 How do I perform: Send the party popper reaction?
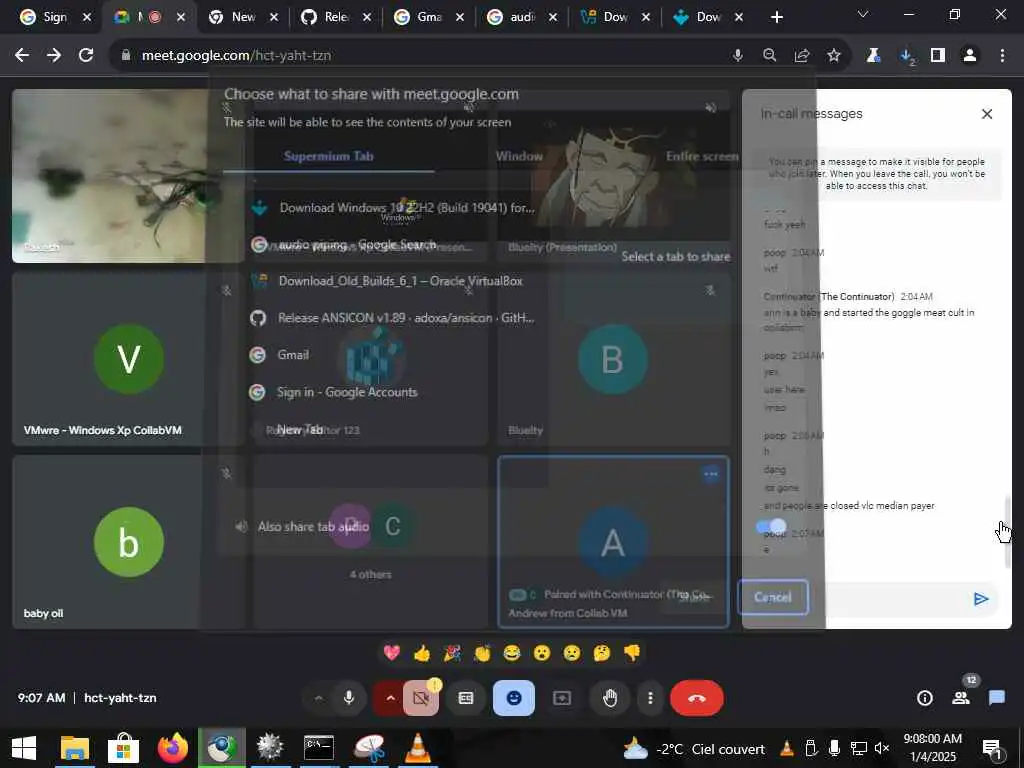pyautogui.click(x=452, y=652)
